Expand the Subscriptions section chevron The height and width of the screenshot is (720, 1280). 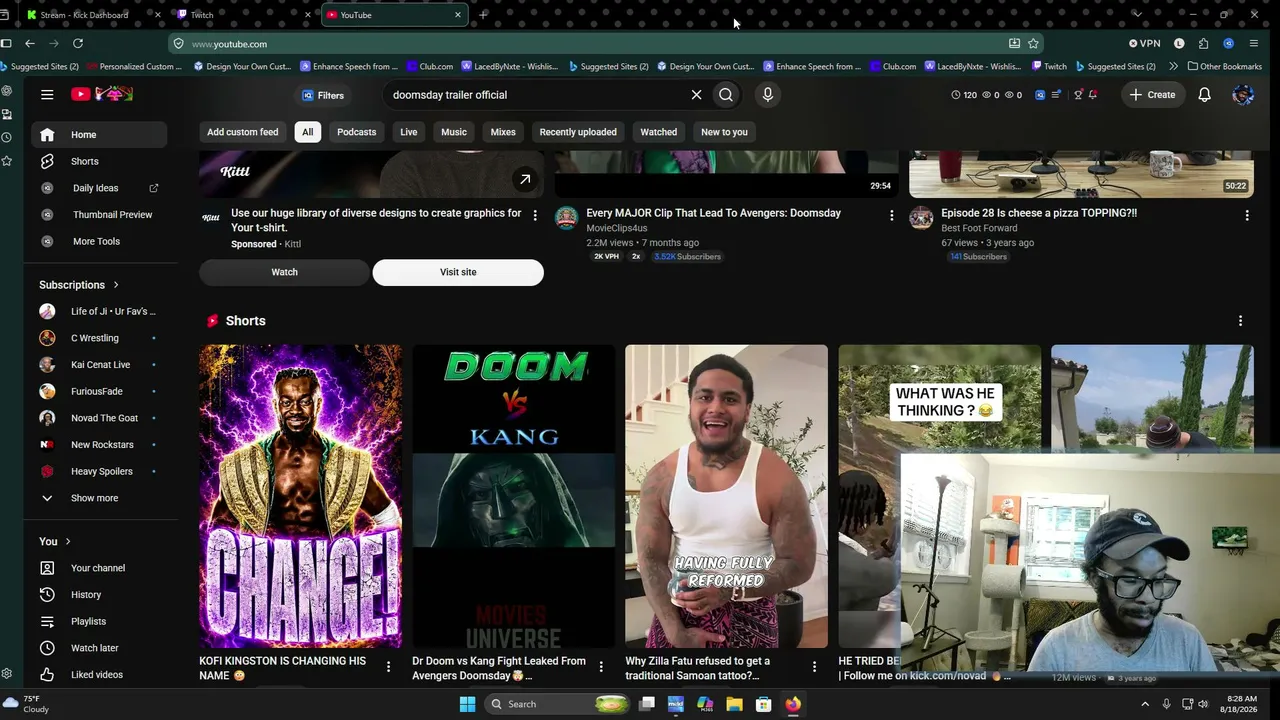116,285
